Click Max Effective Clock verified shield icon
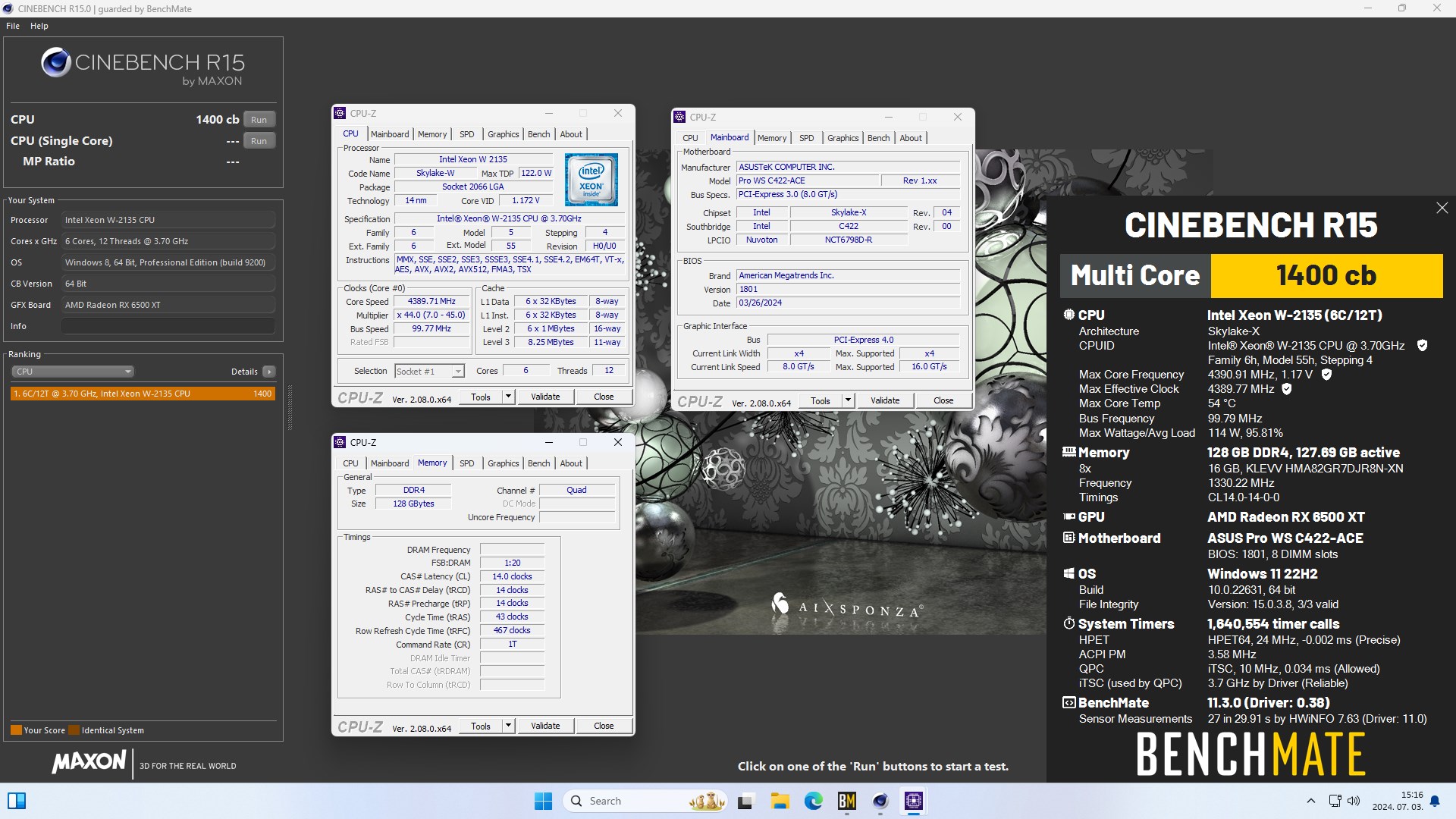This screenshot has width=1456, height=819. (1286, 389)
